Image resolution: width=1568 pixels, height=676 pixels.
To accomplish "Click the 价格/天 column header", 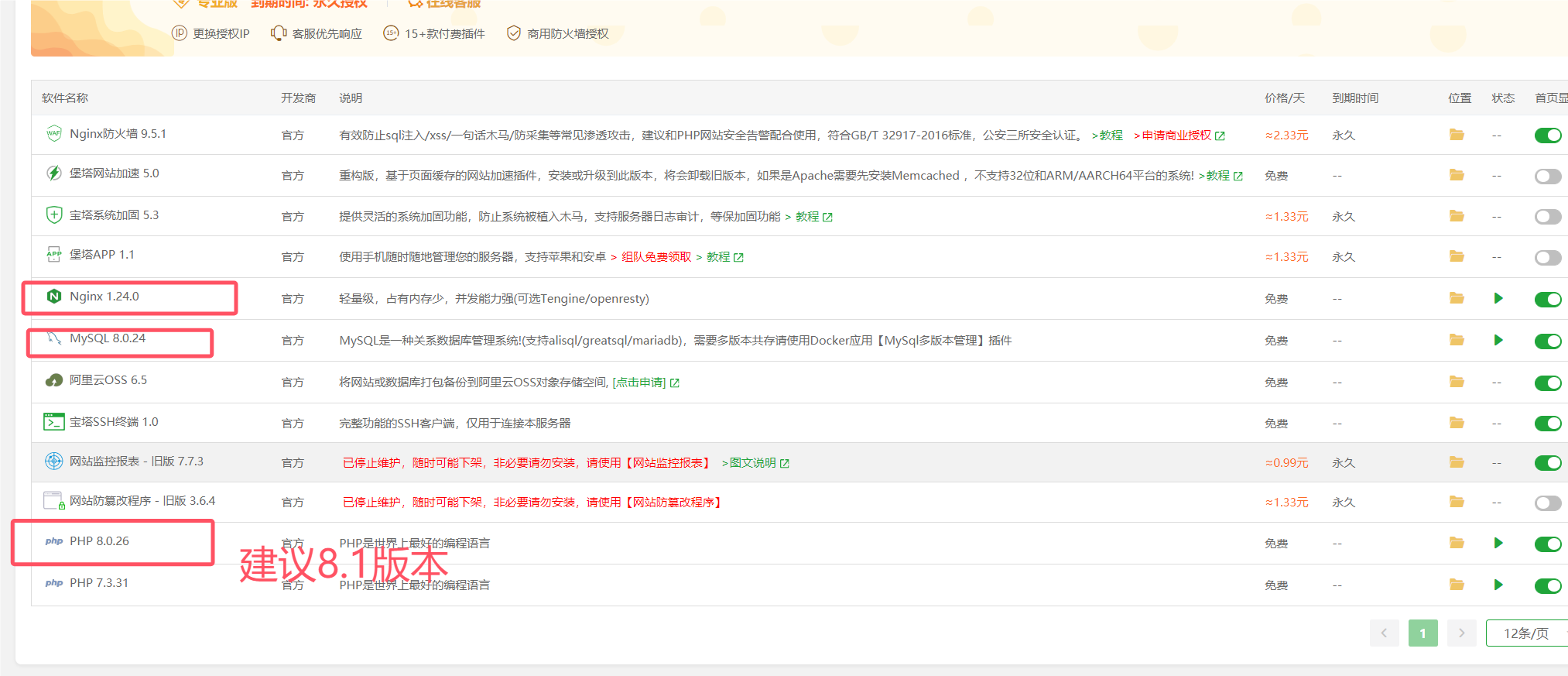I will click(x=1285, y=98).
